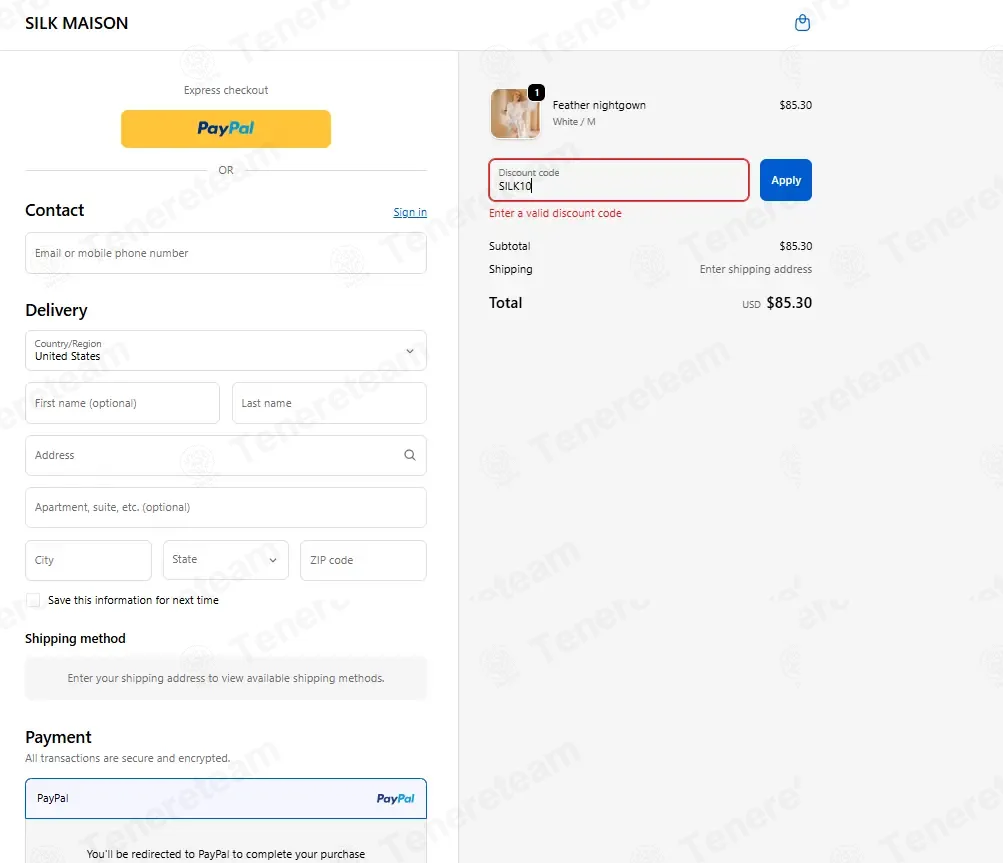The width and height of the screenshot is (1003, 863).
Task: Click the Delivery heading
Action: click(x=56, y=310)
